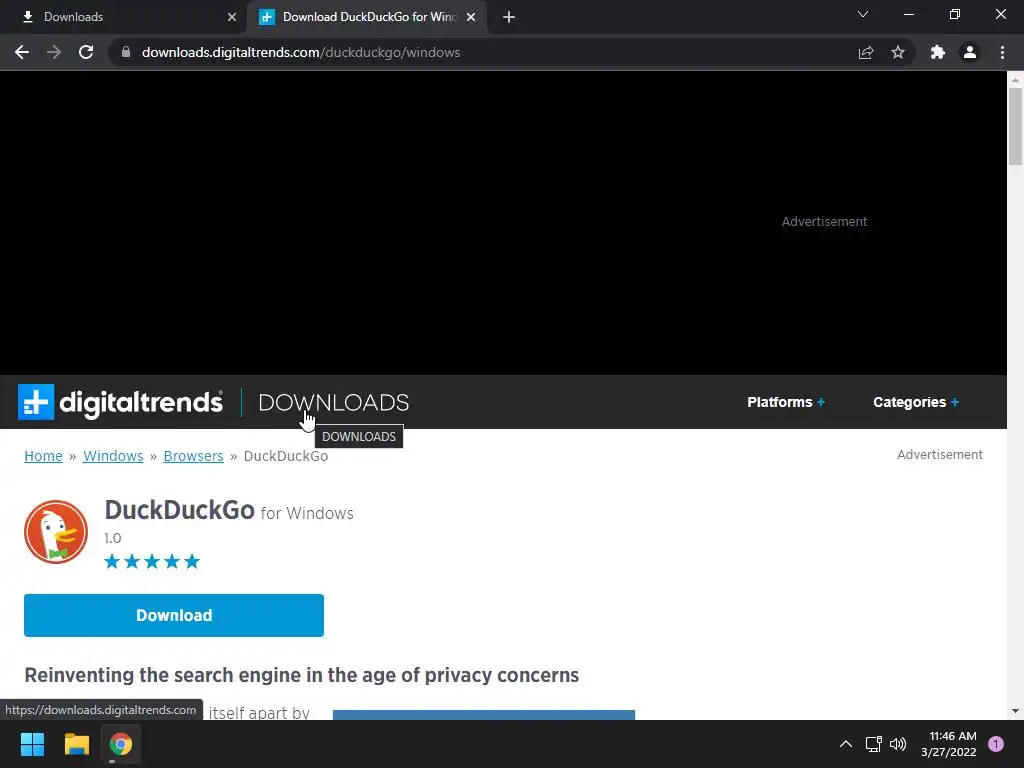Open the Windows Start menu
Screen dimensions: 1024x768
pos(32,744)
